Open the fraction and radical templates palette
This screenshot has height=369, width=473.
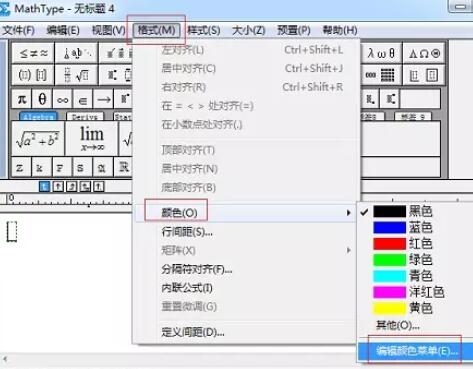point(77,75)
